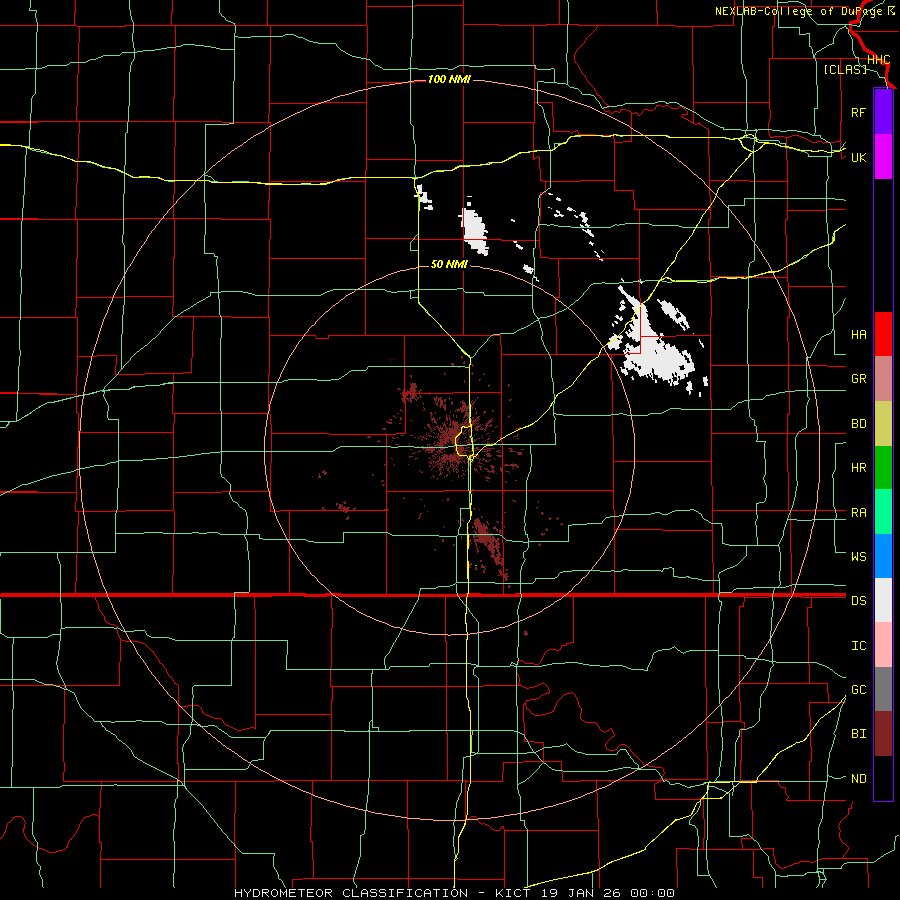Click the HA legend label
900x900 pixels.
pos(858,334)
